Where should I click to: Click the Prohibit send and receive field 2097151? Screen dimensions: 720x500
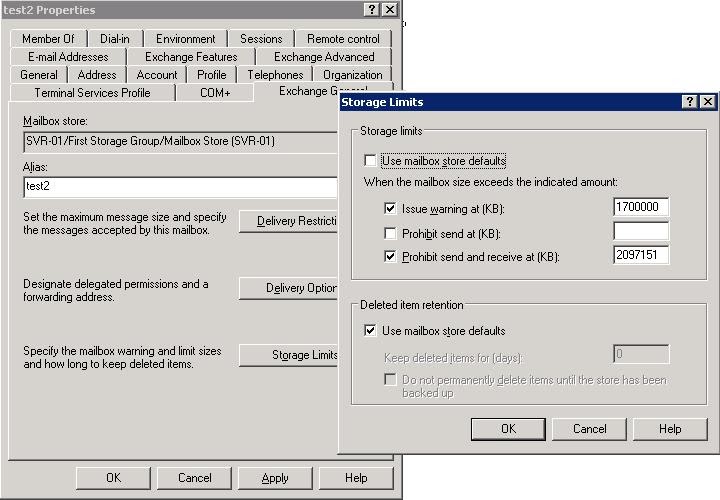point(641,255)
